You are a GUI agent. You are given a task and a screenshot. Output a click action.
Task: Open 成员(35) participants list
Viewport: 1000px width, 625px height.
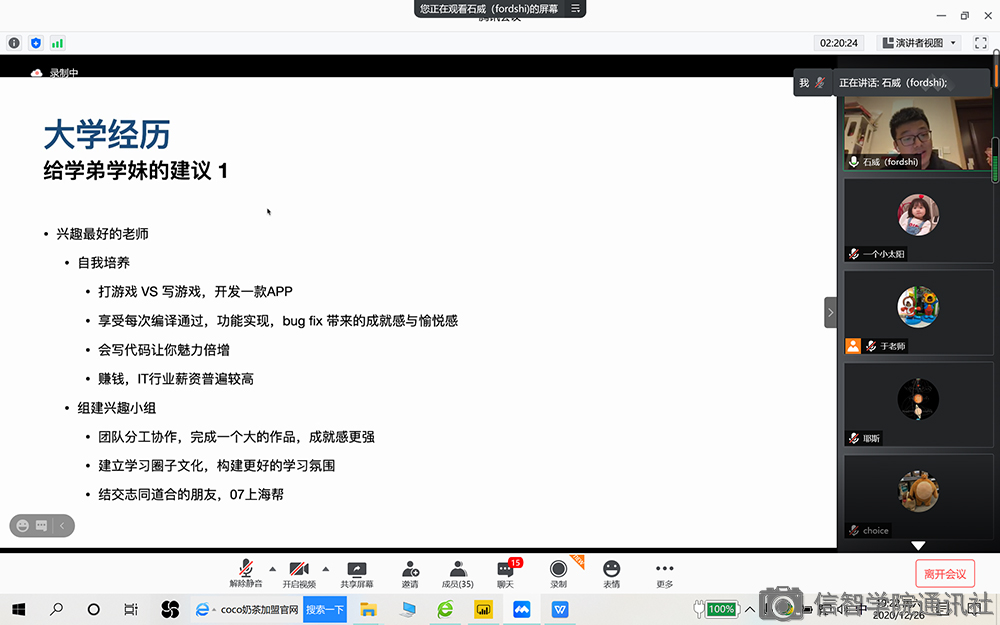457,574
